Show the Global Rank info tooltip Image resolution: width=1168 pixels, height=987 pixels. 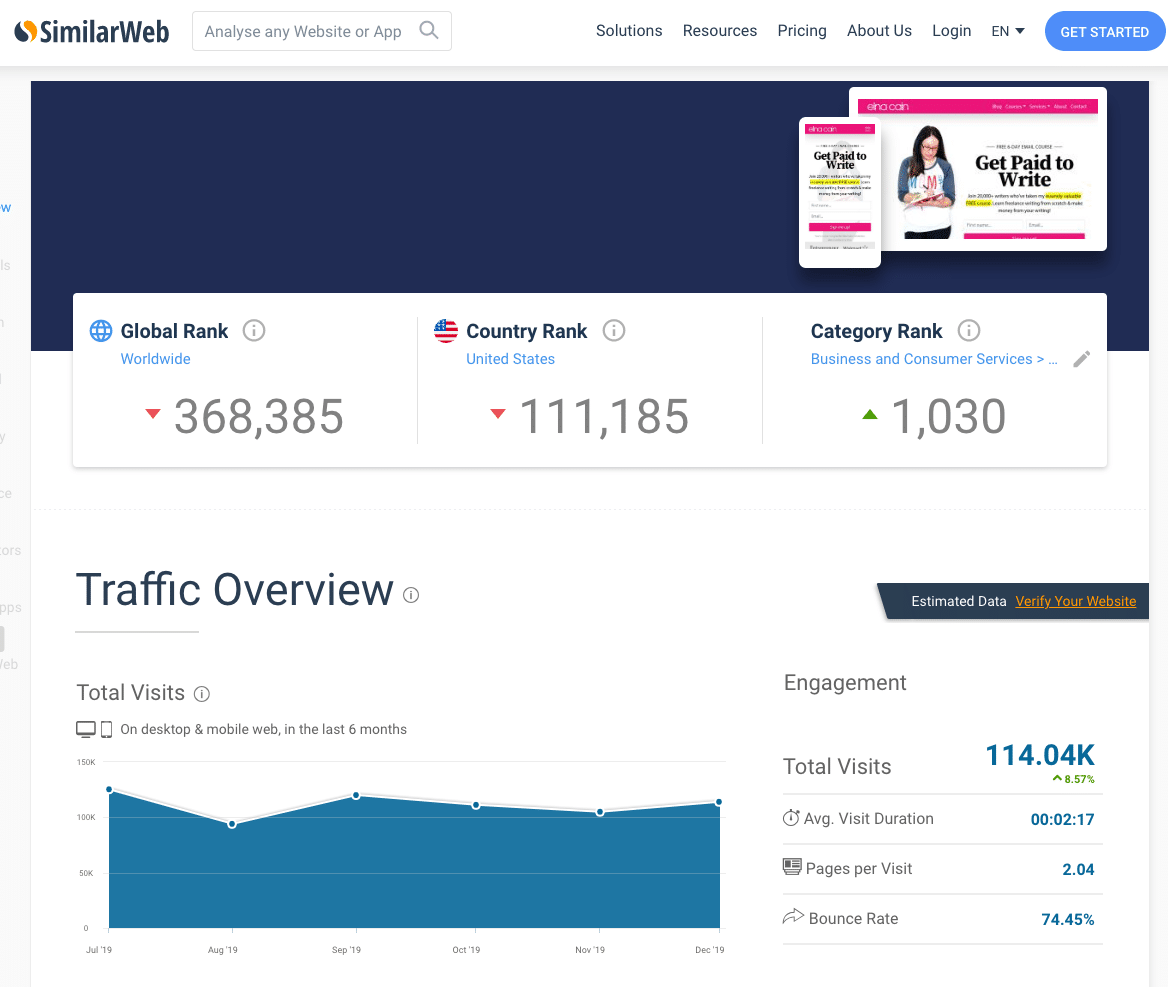(254, 330)
